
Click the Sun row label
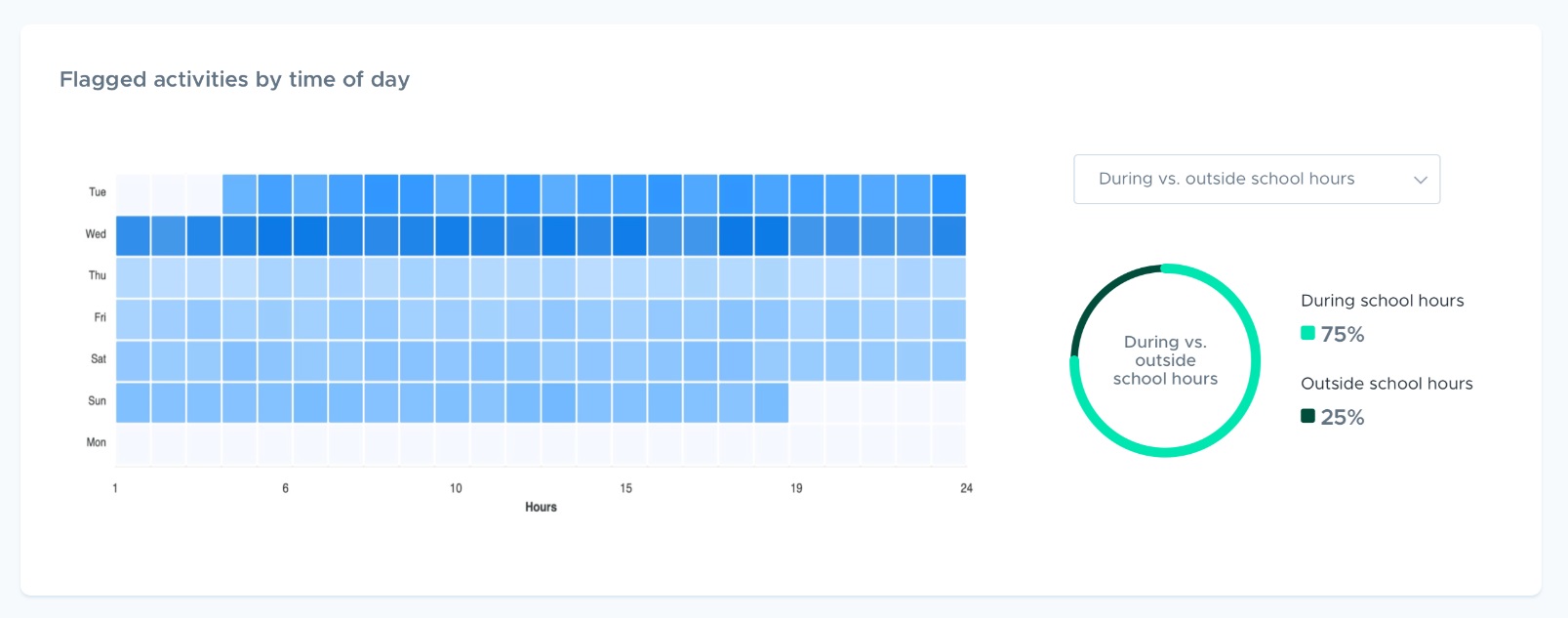(98, 401)
